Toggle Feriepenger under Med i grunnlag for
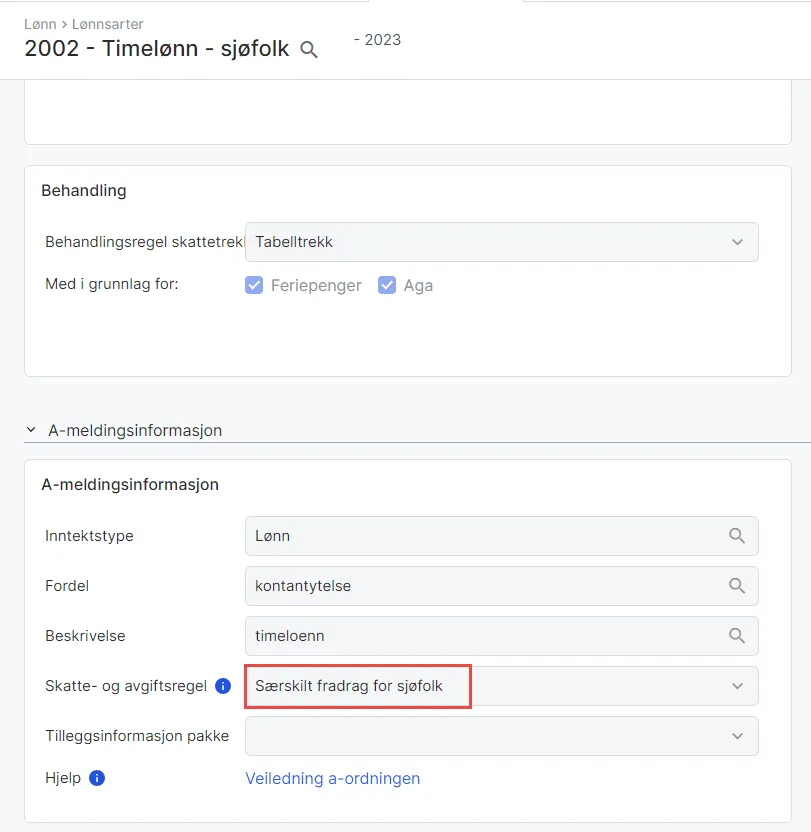The height and width of the screenshot is (832, 811). (x=254, y=285)
